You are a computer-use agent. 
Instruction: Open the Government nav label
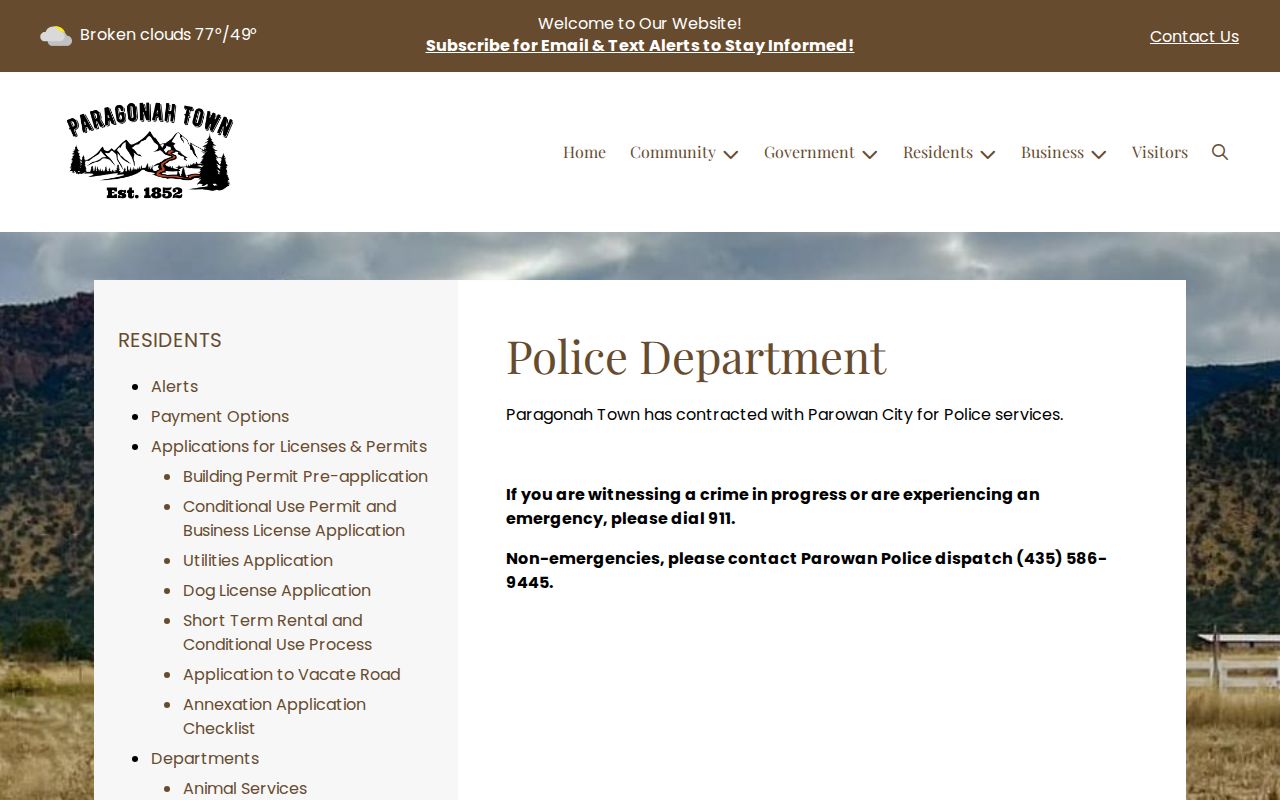pyautogui.click(x=809, y=152)
